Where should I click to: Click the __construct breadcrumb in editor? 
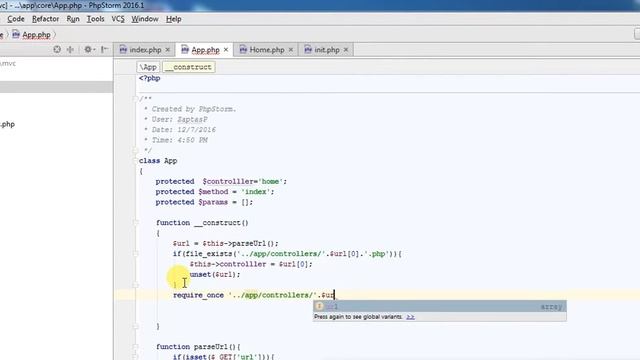click(x=189, y=67)
